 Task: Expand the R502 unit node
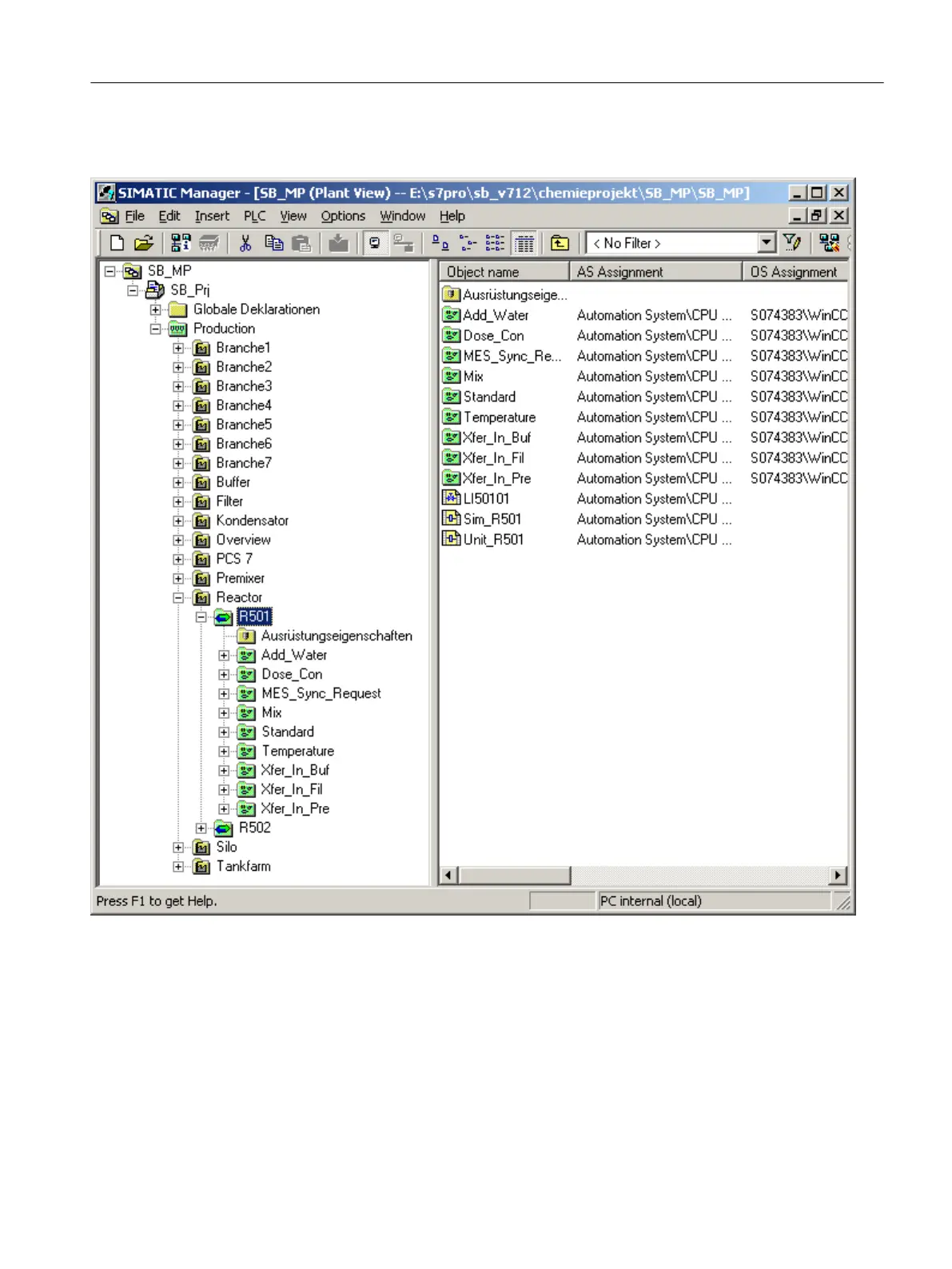click(x=201, y=828)
